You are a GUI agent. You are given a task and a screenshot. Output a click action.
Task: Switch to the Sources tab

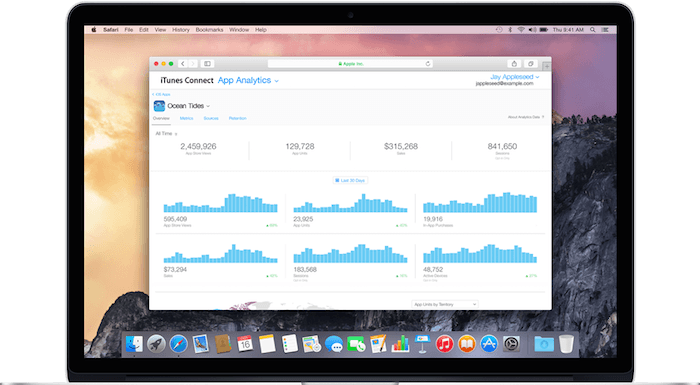[211, 118]
